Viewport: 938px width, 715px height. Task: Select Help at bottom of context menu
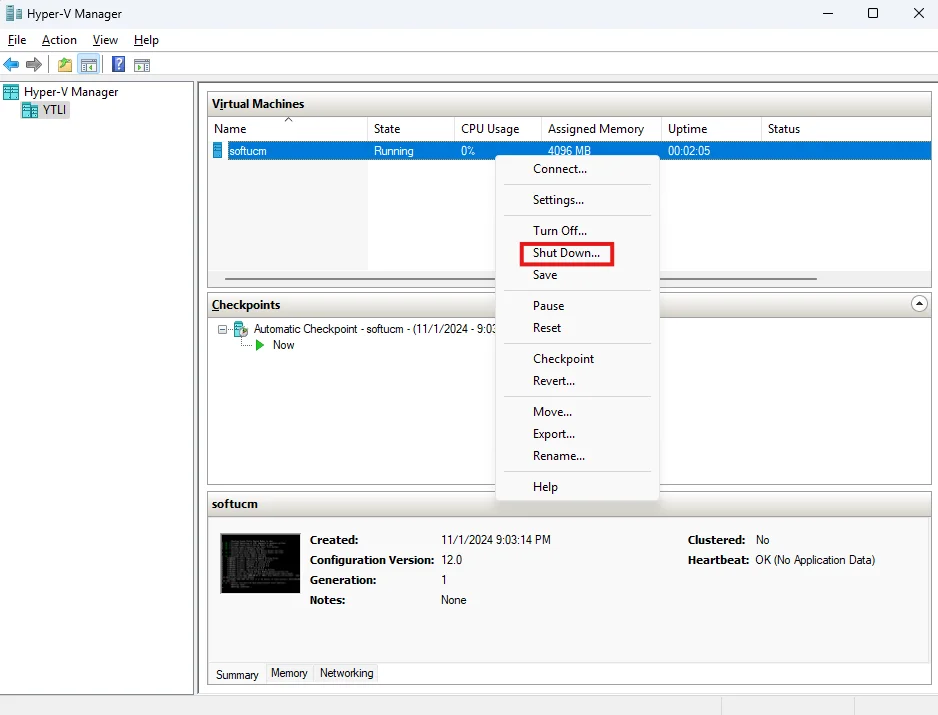pyautogui.click(x=577, y=487)
